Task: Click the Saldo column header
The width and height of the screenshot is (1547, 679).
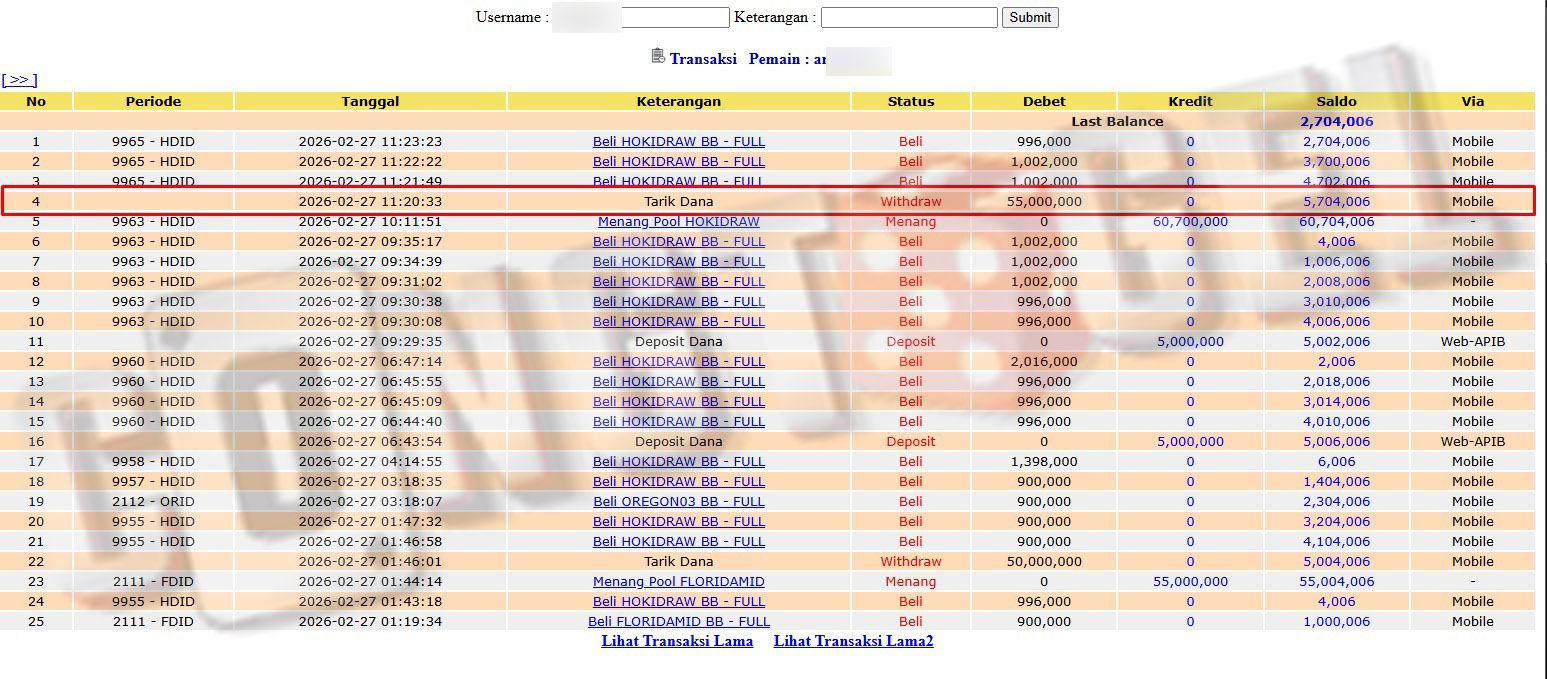Action: point(1336,101)
